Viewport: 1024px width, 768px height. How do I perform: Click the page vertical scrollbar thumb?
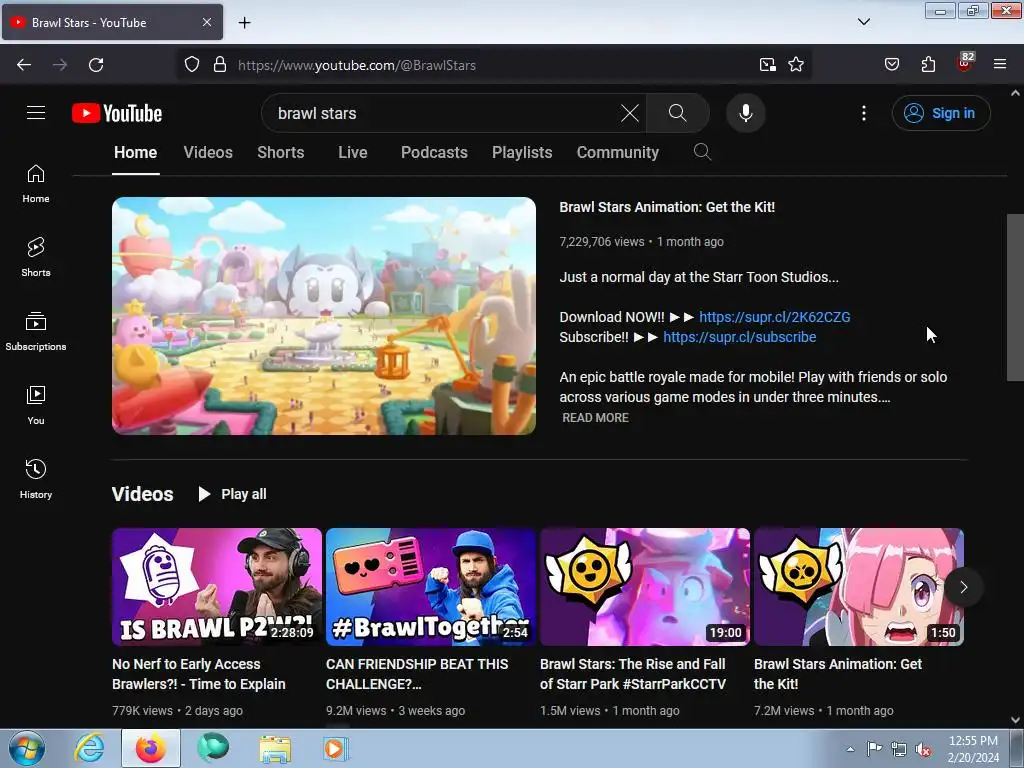[1016, 297]
